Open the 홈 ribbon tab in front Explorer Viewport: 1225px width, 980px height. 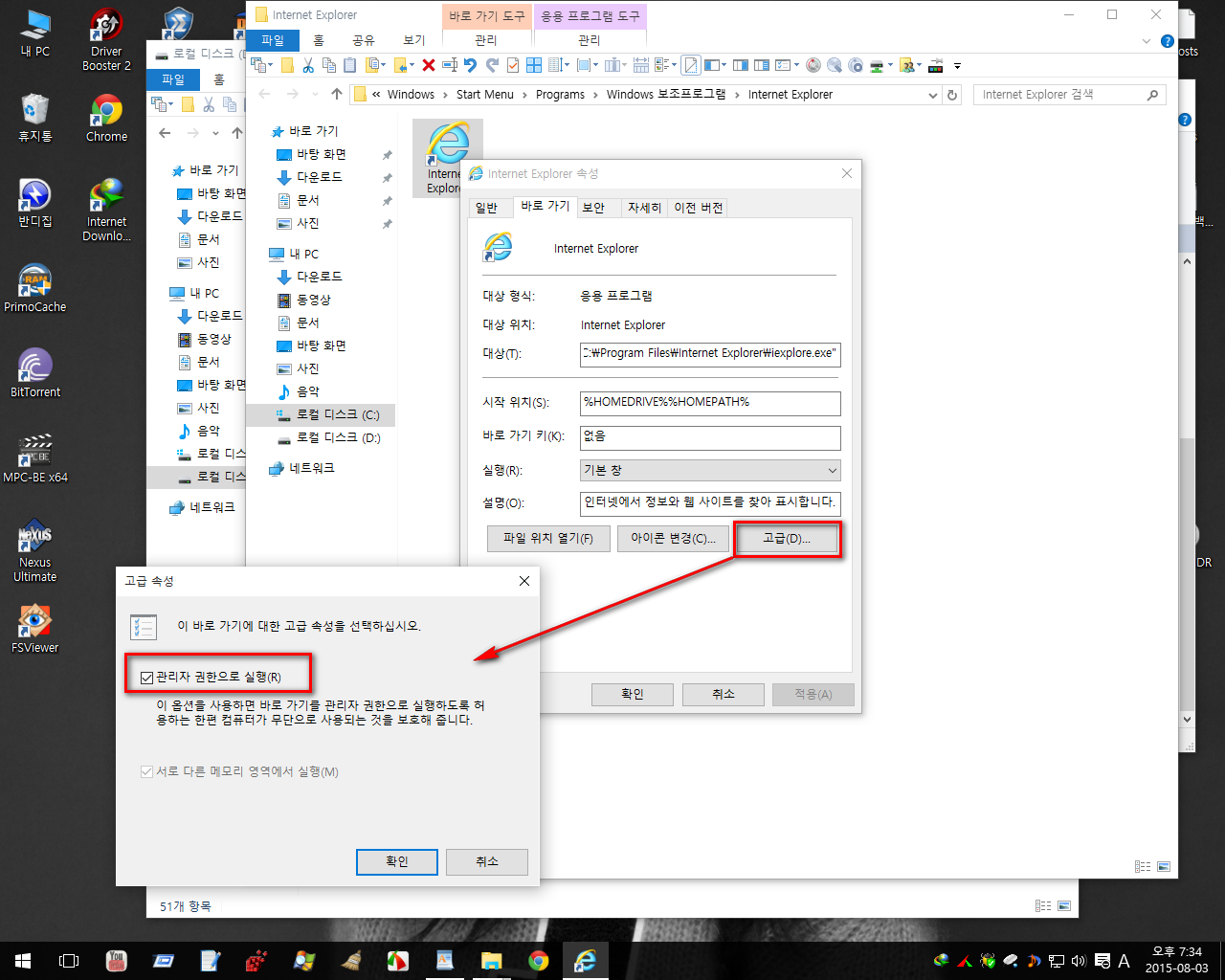click(x=319, y=40)
